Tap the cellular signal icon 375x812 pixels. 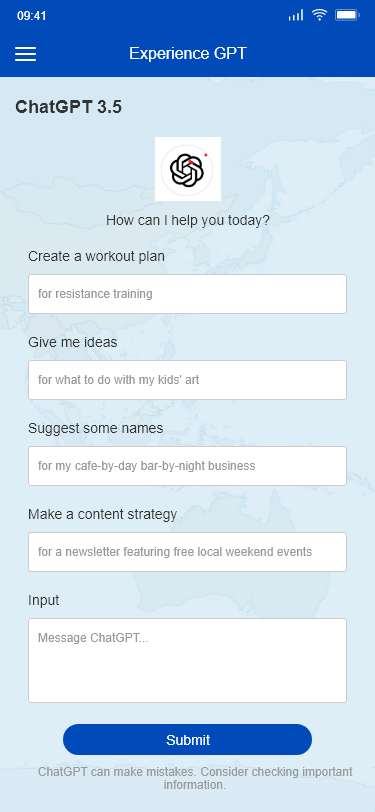pos(296,16)
